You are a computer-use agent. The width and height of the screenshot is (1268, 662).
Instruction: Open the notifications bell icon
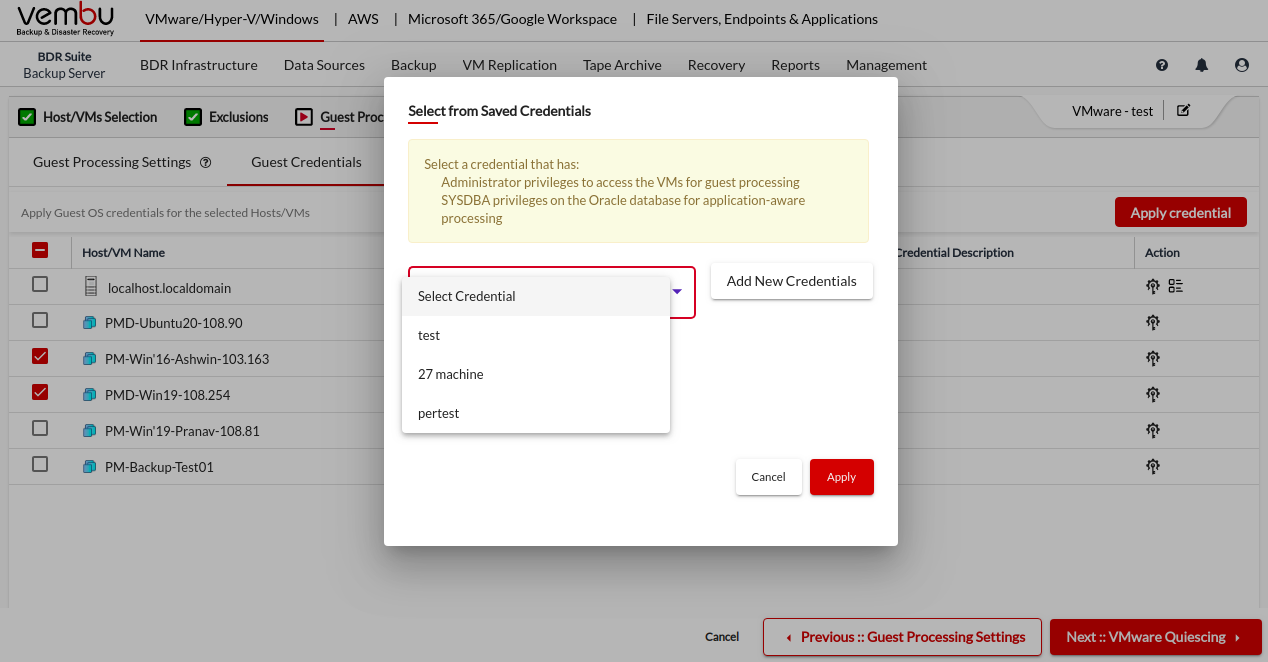[x=1202, y=65]
